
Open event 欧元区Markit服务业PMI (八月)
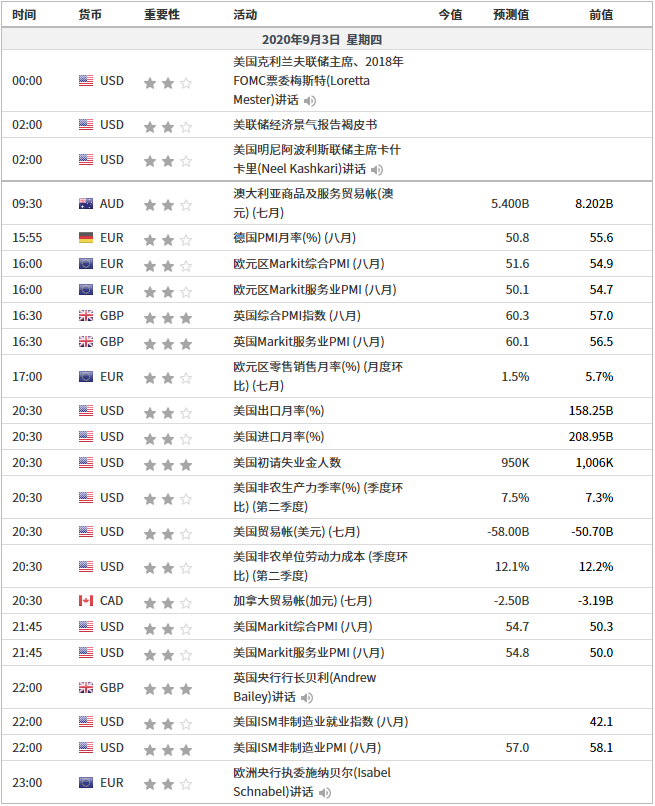point(315,289)
